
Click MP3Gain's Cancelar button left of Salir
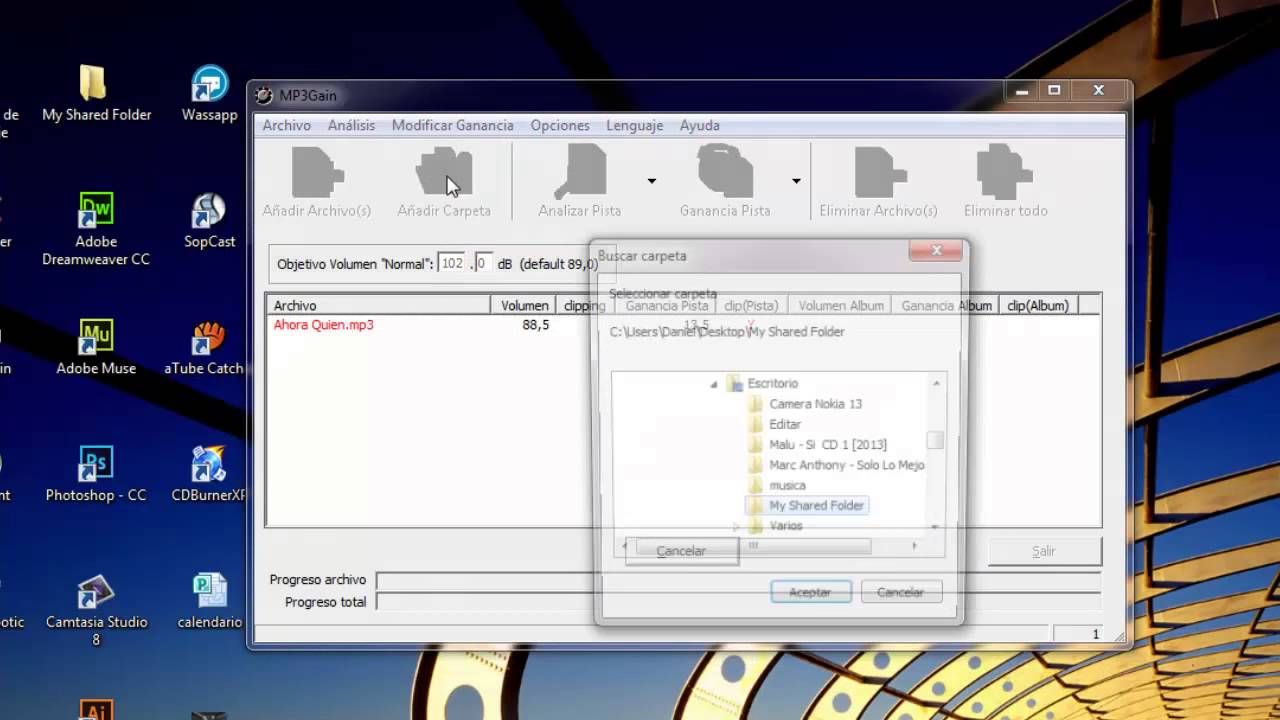pos(681,551)
